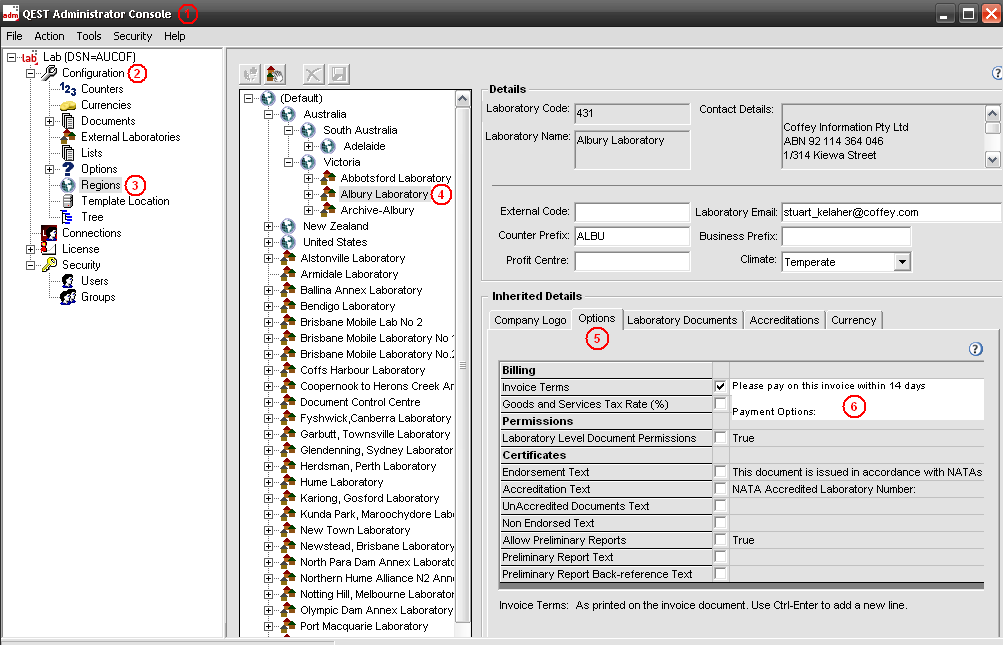1003x645 pixels.
Task: Click the External Code input field
Action: click(x=632, y=212)
